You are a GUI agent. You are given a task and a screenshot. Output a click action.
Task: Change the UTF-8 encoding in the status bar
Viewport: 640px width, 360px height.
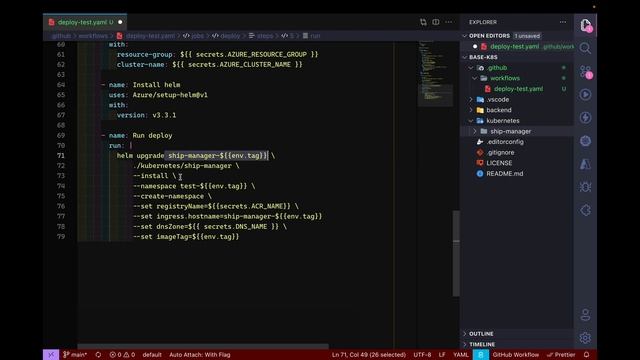[x=422, y=355]
